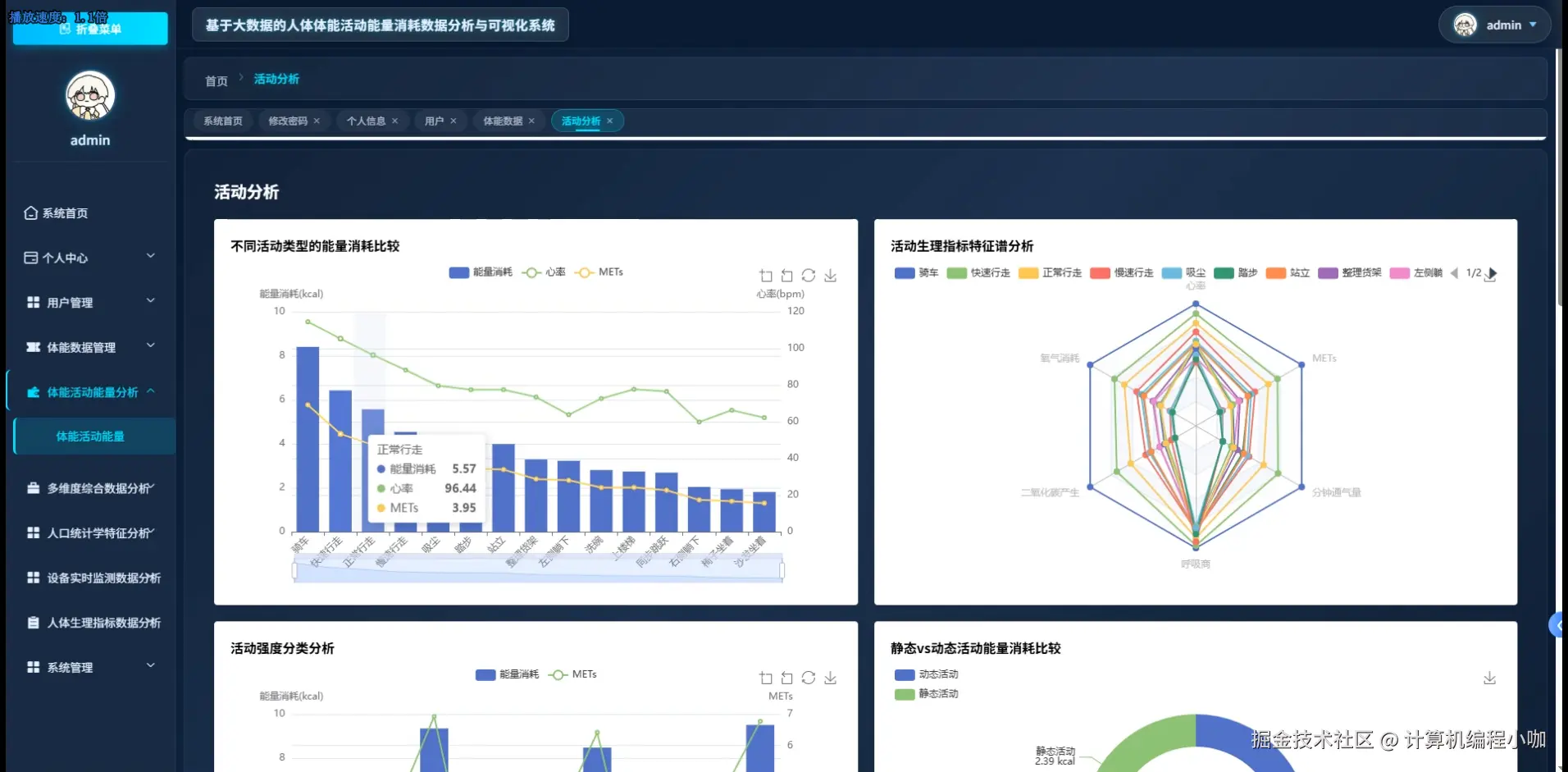Click the 系统管理 grid icon
The height and width of the screenshot is (772, 1568).
33,667
